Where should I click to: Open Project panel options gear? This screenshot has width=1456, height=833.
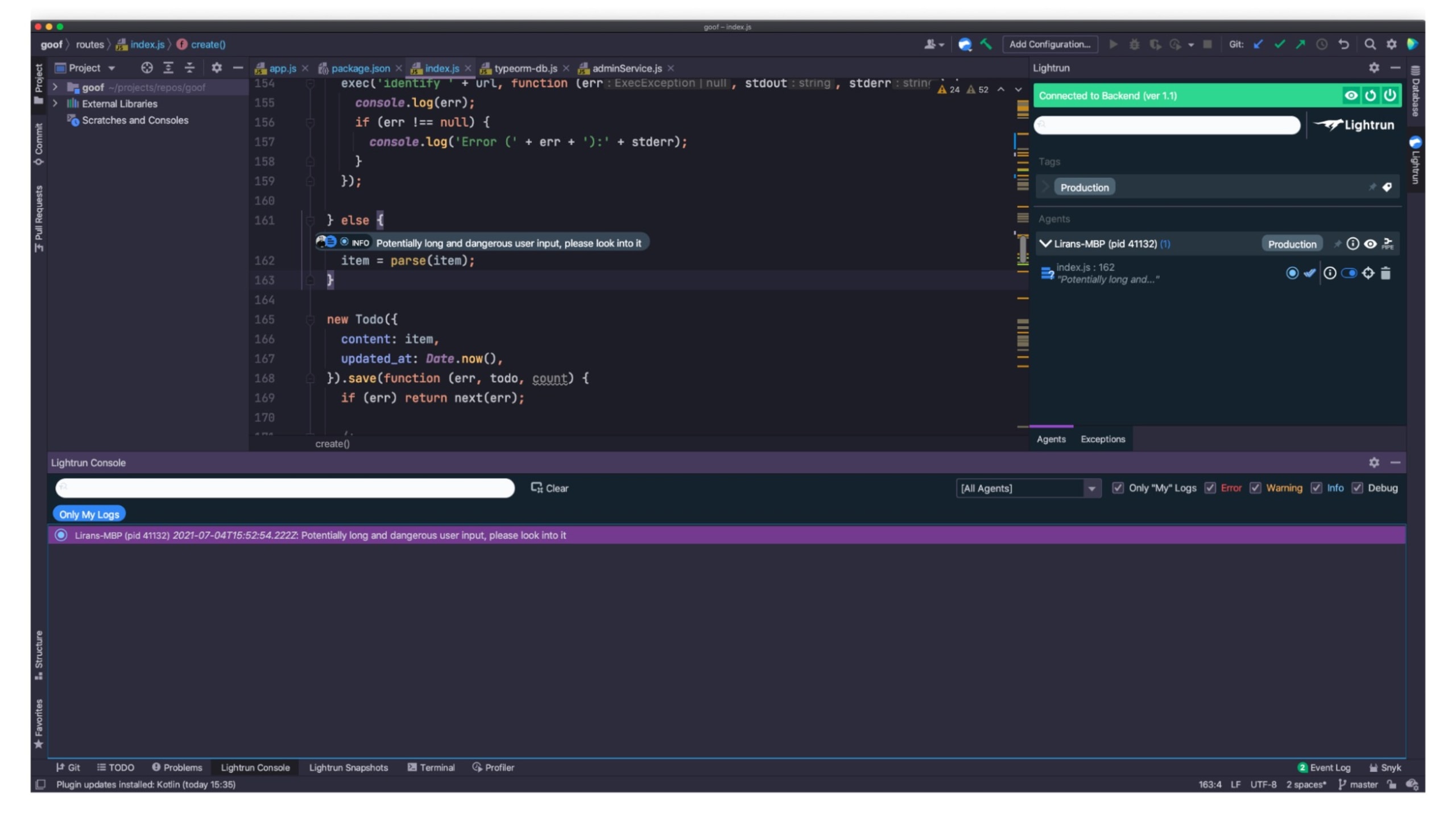point(216,68)
